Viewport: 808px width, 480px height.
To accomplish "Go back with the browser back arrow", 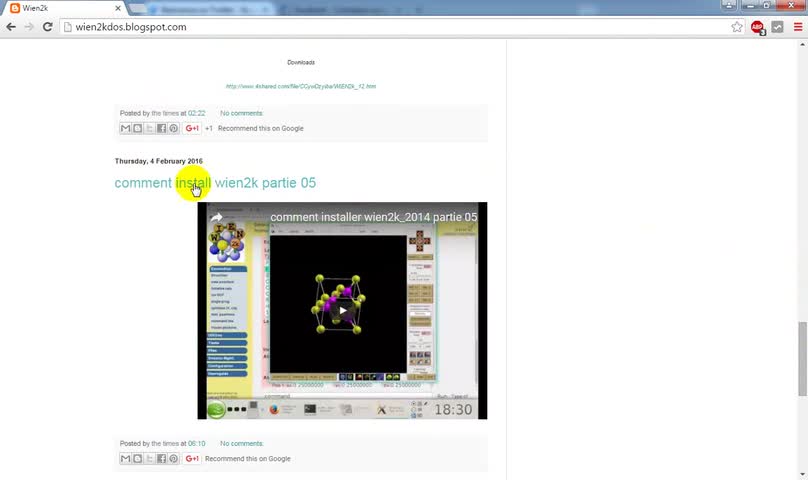I will click(11, 27).
